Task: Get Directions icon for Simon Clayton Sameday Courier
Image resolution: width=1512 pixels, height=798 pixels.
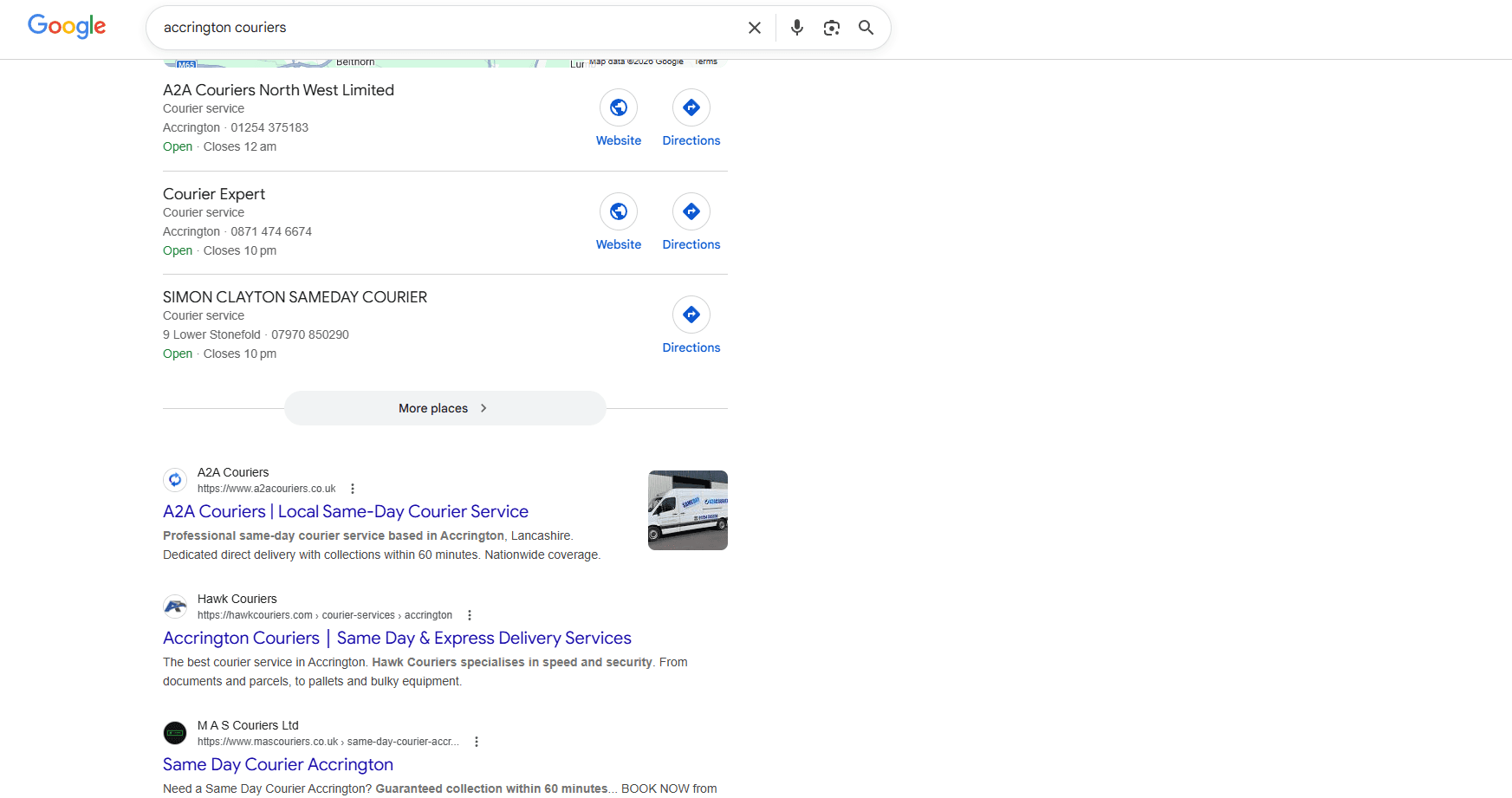Action: point(691,315)
